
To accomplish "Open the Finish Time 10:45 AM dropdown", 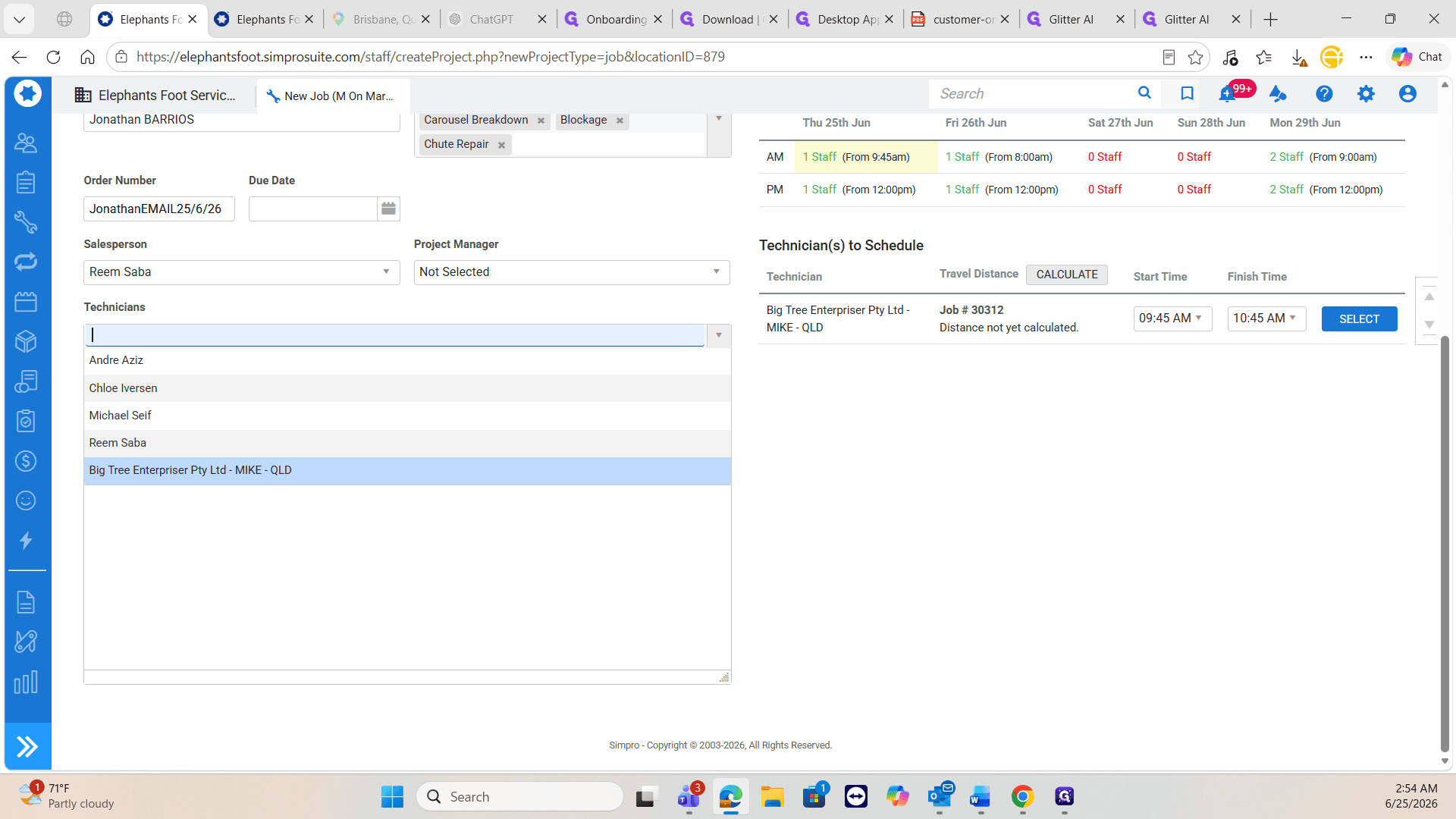I will (1266, 318).
